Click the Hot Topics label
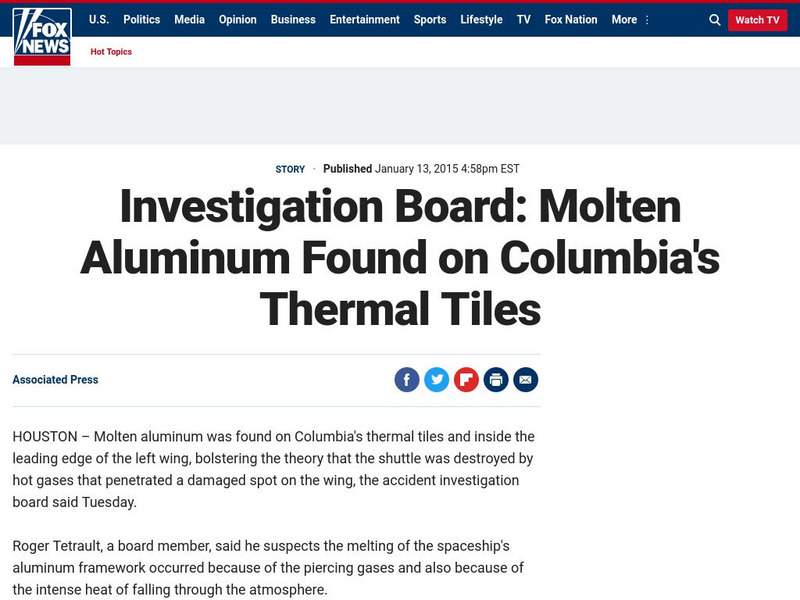The width and height of the screenshot is (800, 600). [111, 52]
